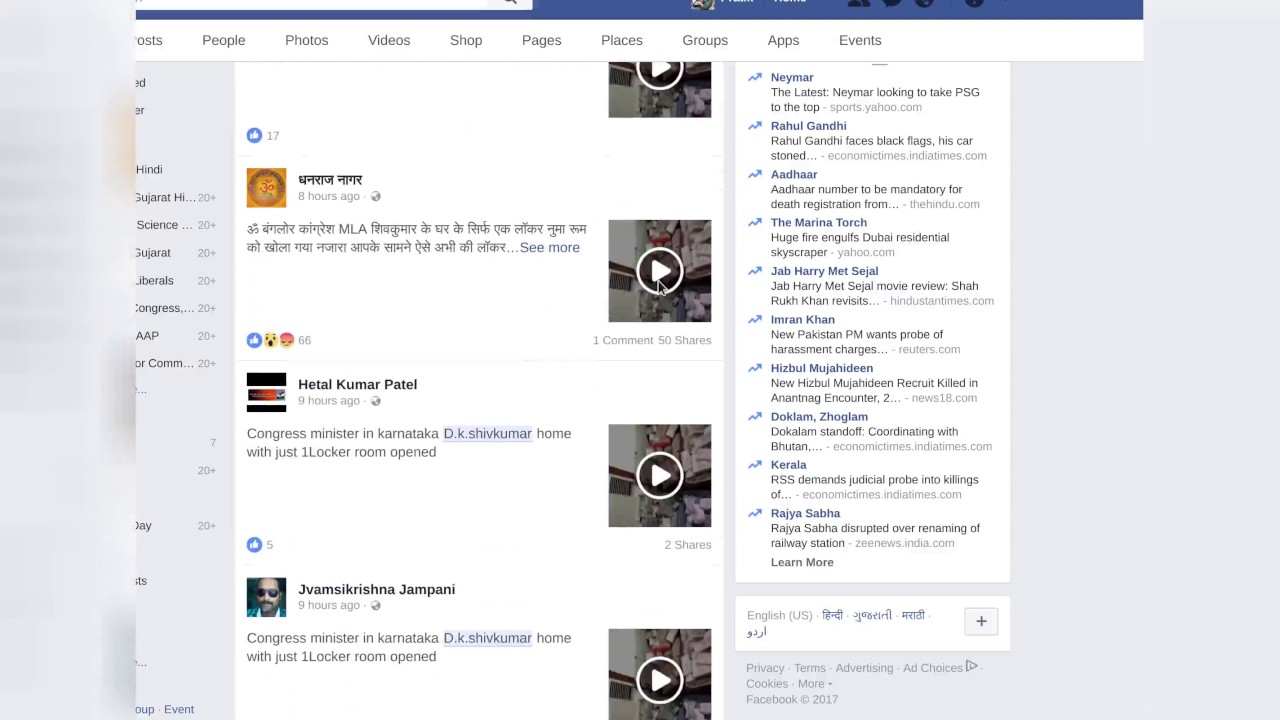Expand the post with See more

click(549, 248)
